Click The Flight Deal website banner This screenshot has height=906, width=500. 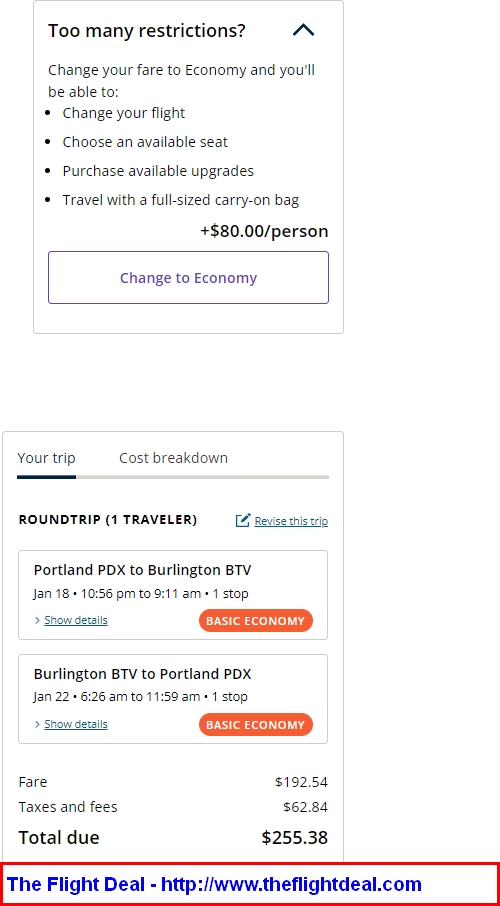(250, 884)
